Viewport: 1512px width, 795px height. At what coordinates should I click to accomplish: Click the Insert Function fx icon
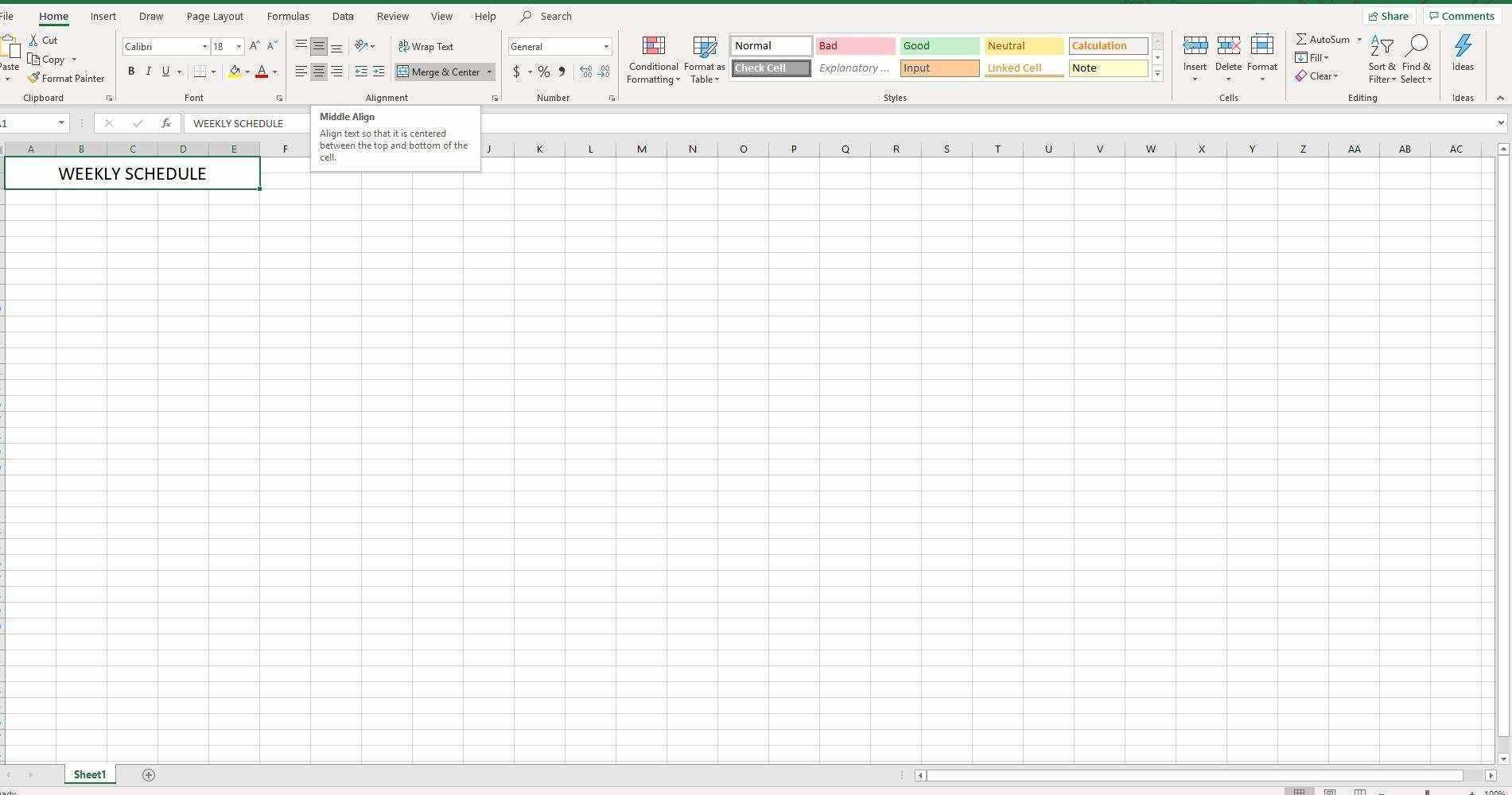[x=165, y=123]
